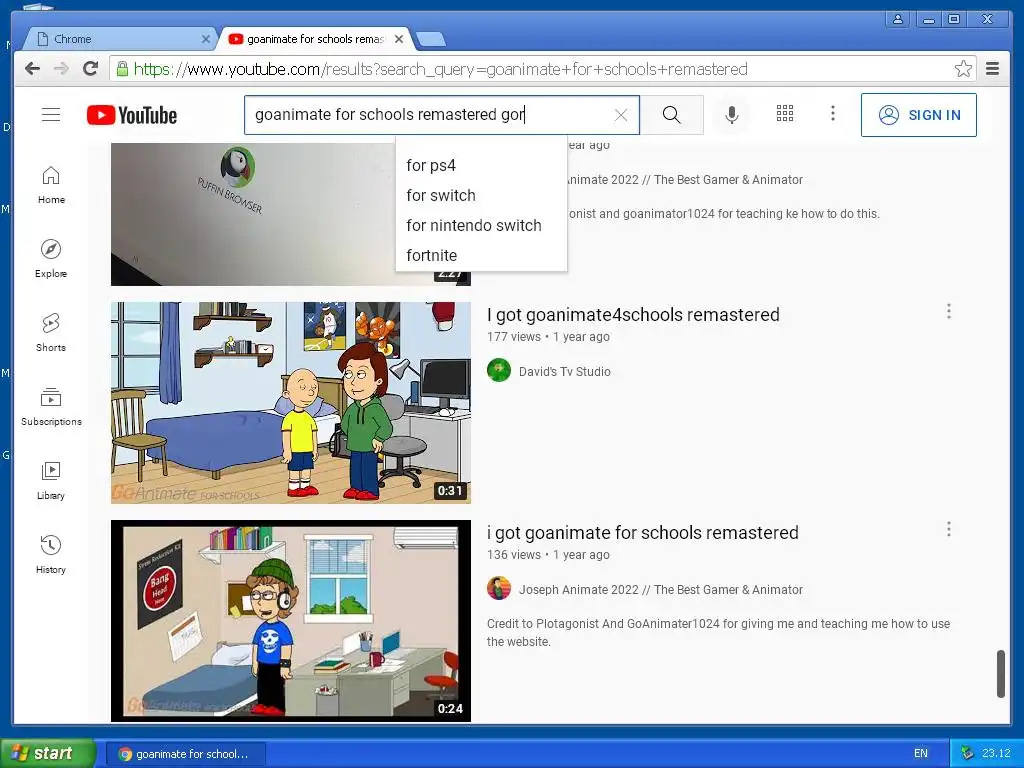Click David's Tv Studio channel avatar

499,370
